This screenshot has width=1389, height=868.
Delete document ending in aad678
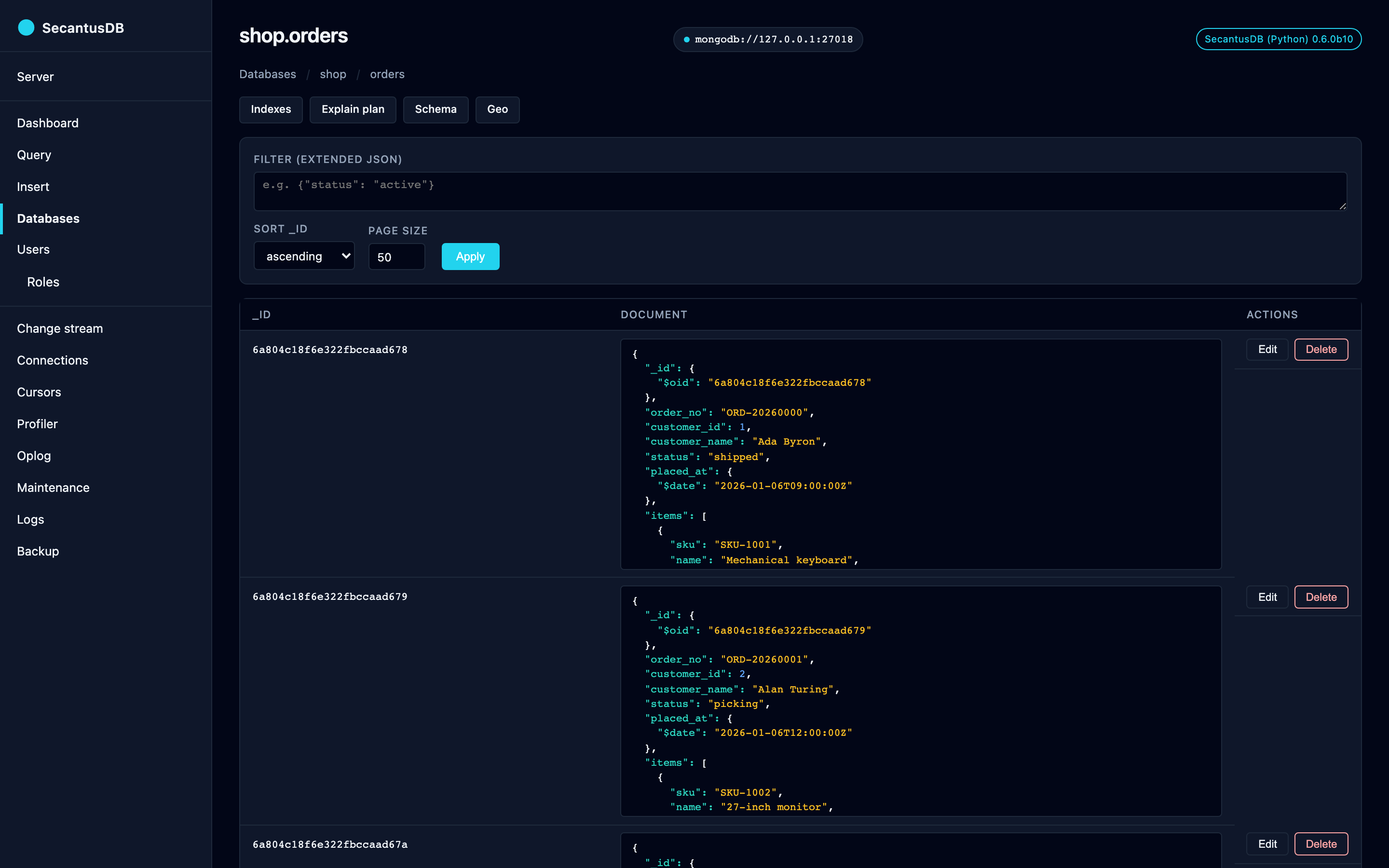click(x=1321, y=350)
